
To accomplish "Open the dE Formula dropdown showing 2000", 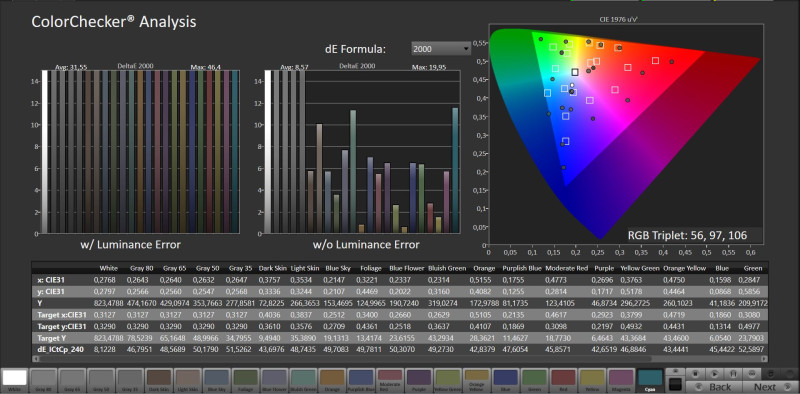I will pos(441,48).
